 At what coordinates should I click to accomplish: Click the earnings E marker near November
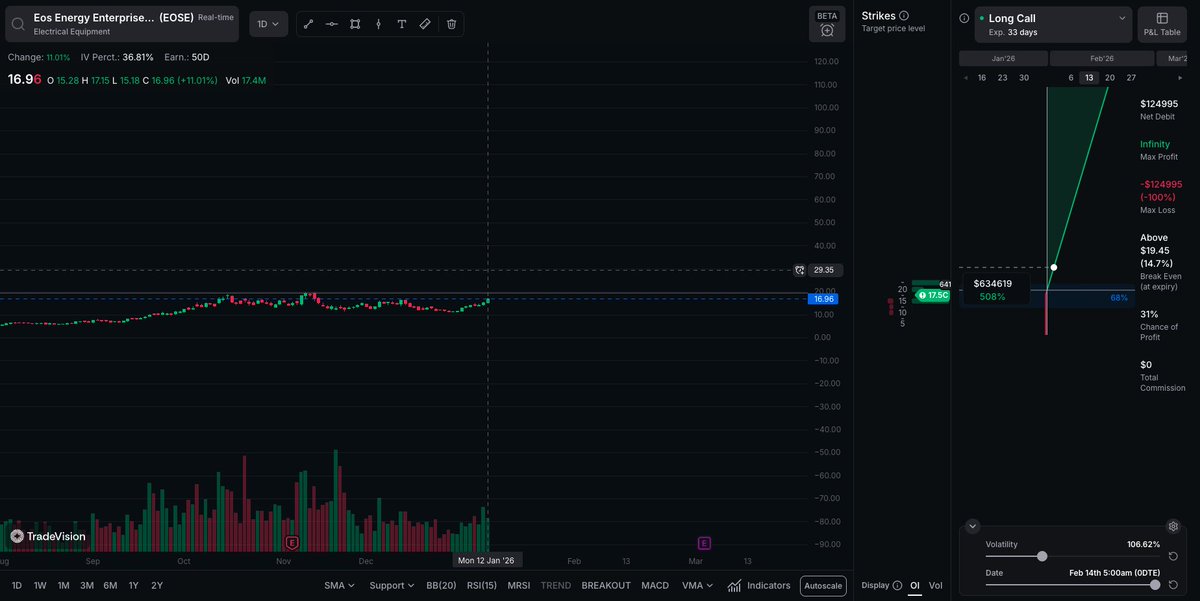pos(292,542)
